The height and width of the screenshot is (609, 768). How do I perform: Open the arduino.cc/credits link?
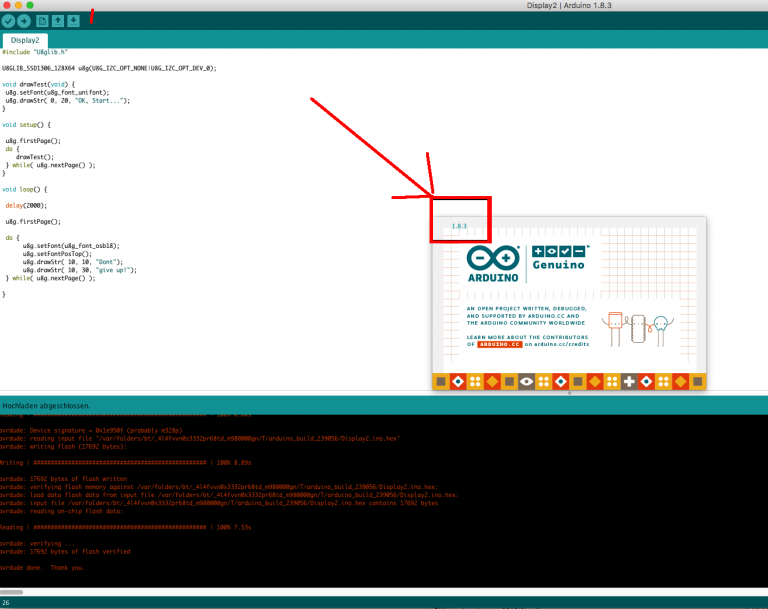(x=566, y=345)
